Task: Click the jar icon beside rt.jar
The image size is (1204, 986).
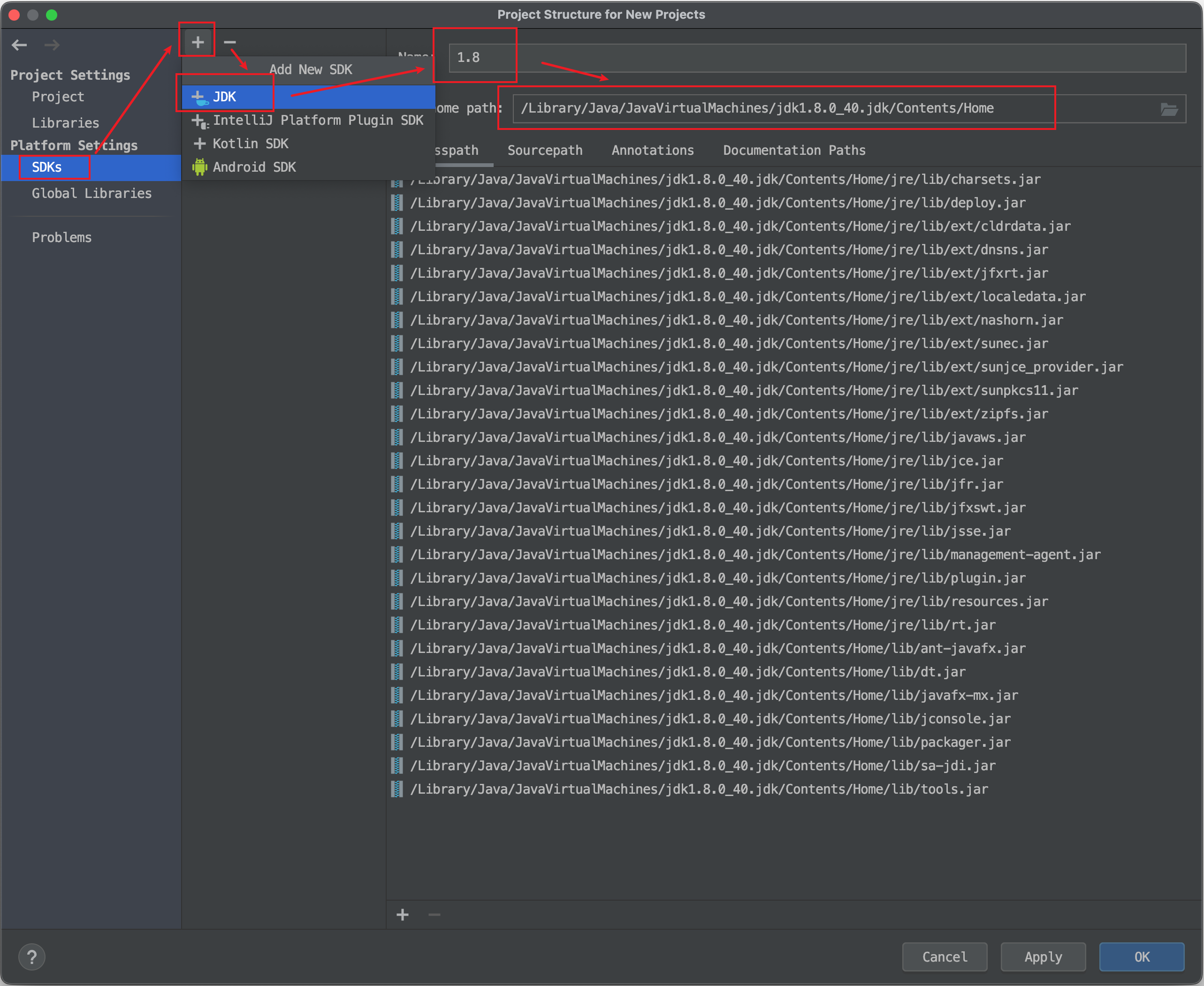Action: [397, 625]
